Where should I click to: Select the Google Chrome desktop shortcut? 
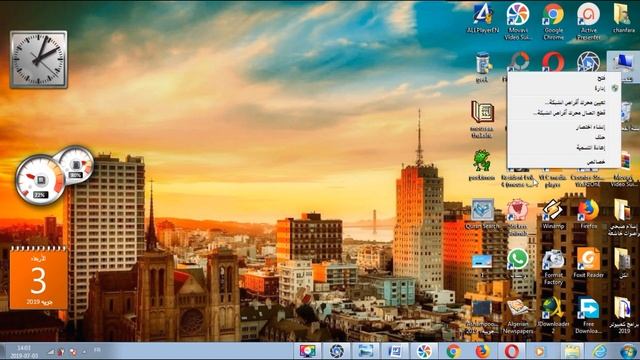click(553, 21)
